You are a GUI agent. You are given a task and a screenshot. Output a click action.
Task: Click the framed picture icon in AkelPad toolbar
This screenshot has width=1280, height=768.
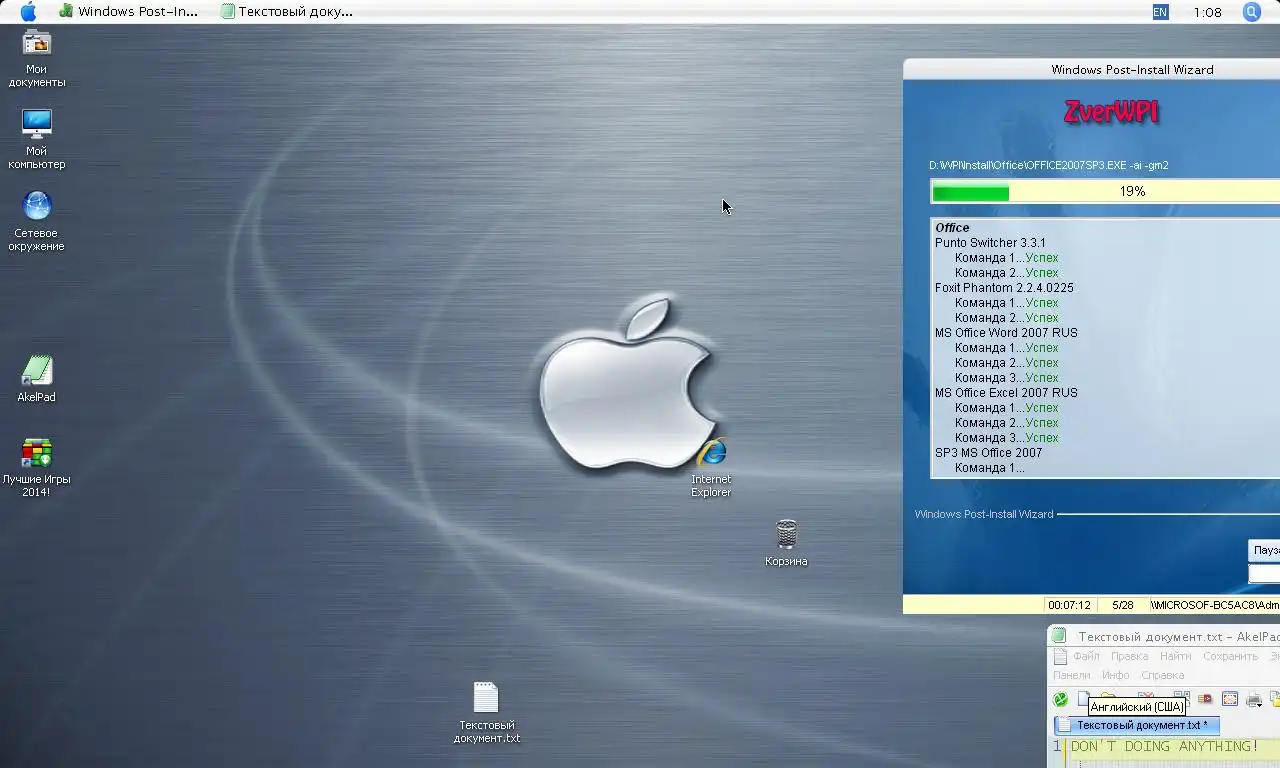click(1230, 699)
